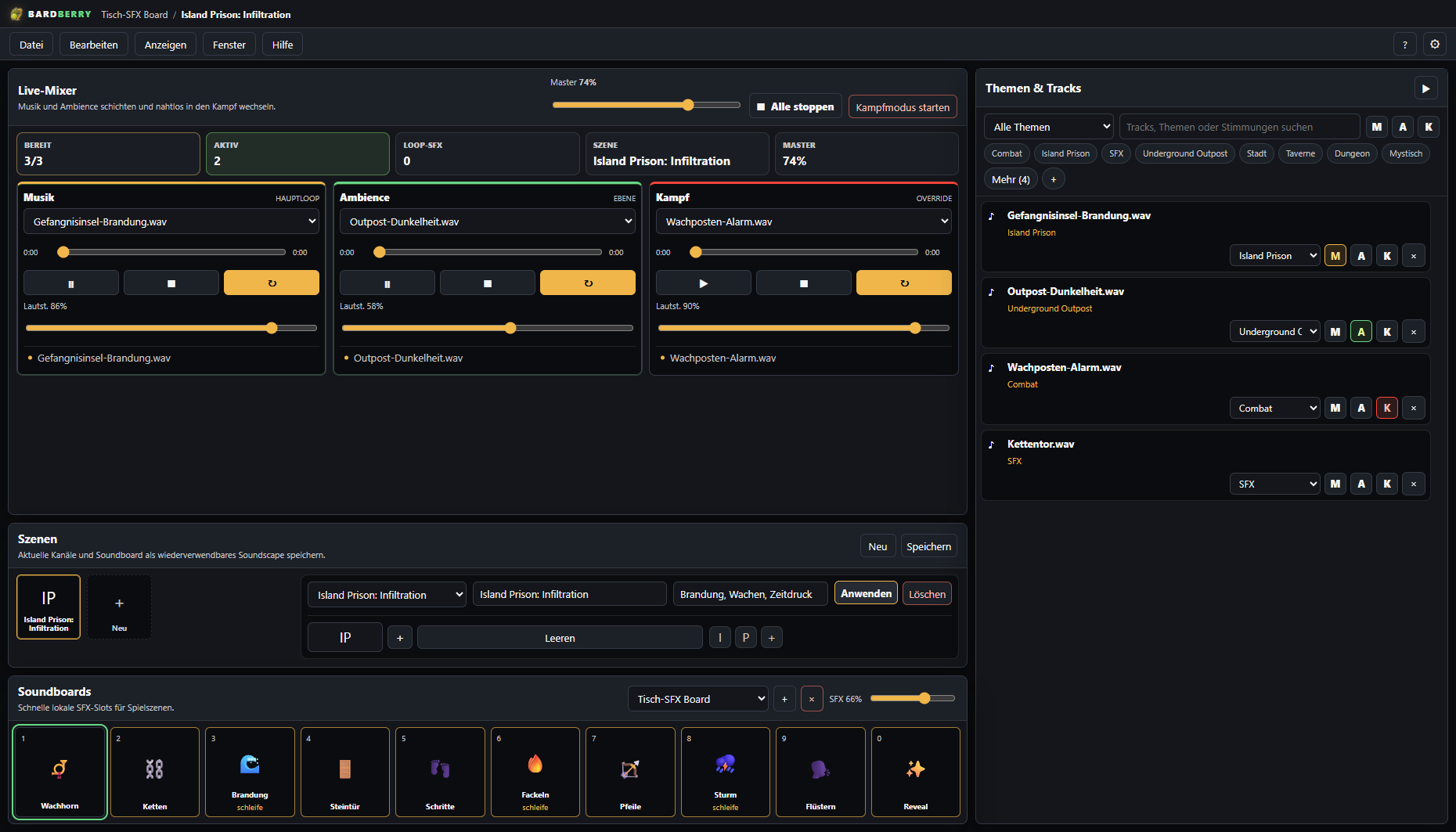Click Alle stoppen button
The height and width of the screenshot is (832, 1456).
pyautogui.click(x=795, y=106)
